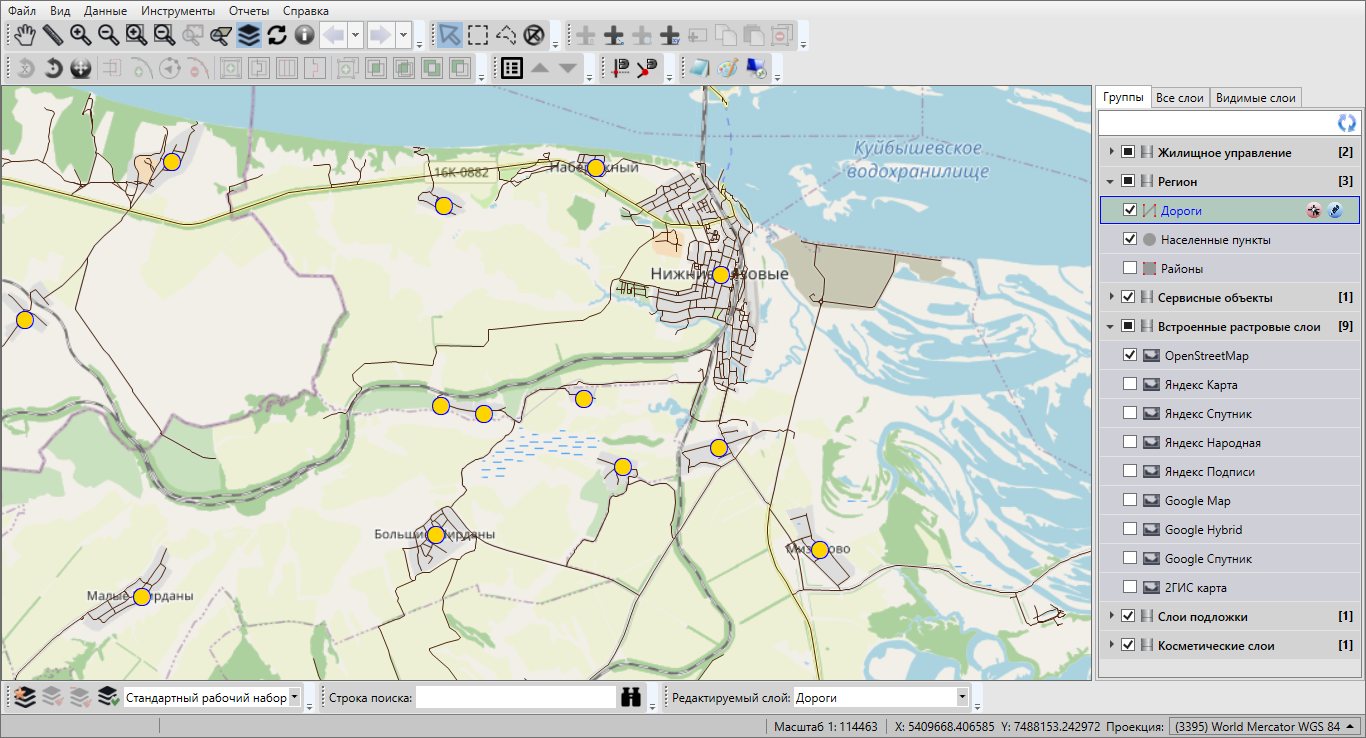The image size is (1366, 738).
Task: Click the layers stack toolbar icon
Action: pos(249,36)
